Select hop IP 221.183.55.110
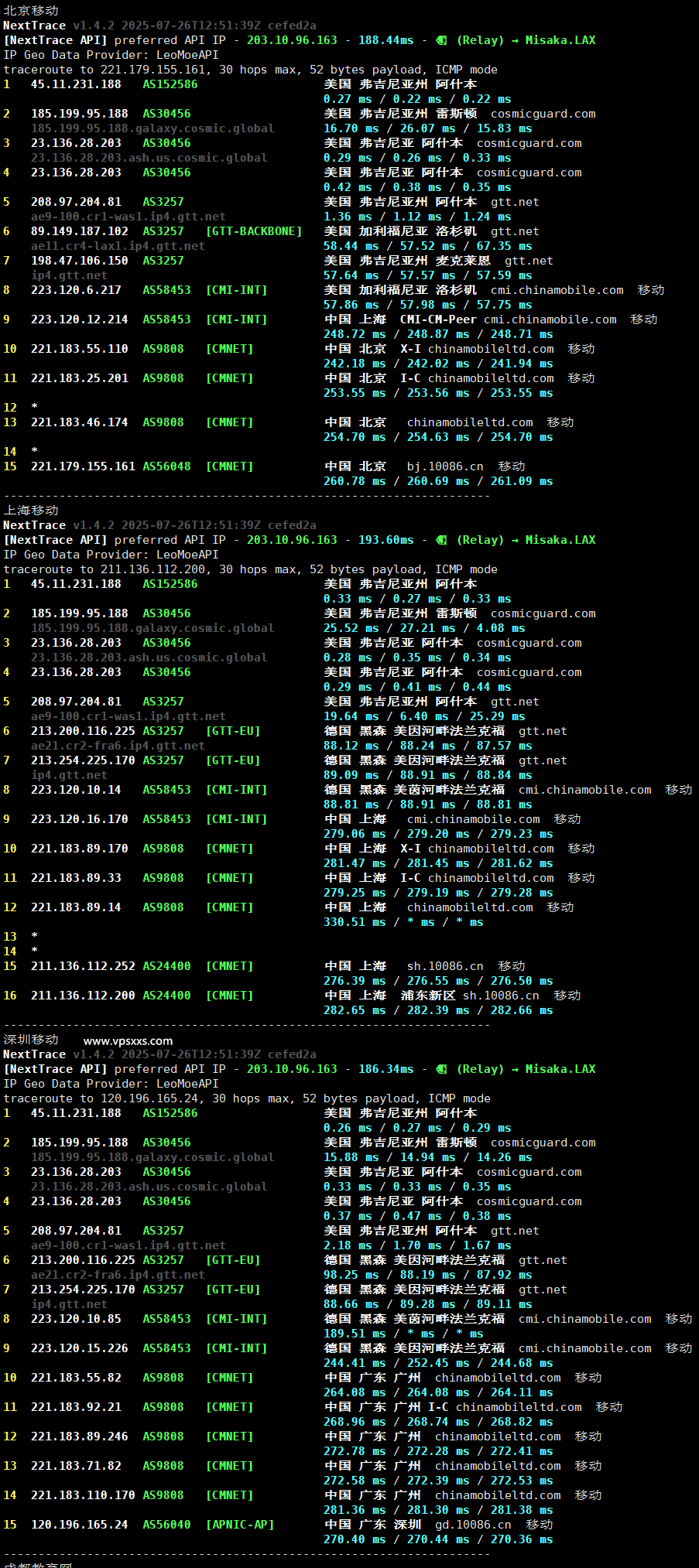699x1568 pixels. [80, 349]
